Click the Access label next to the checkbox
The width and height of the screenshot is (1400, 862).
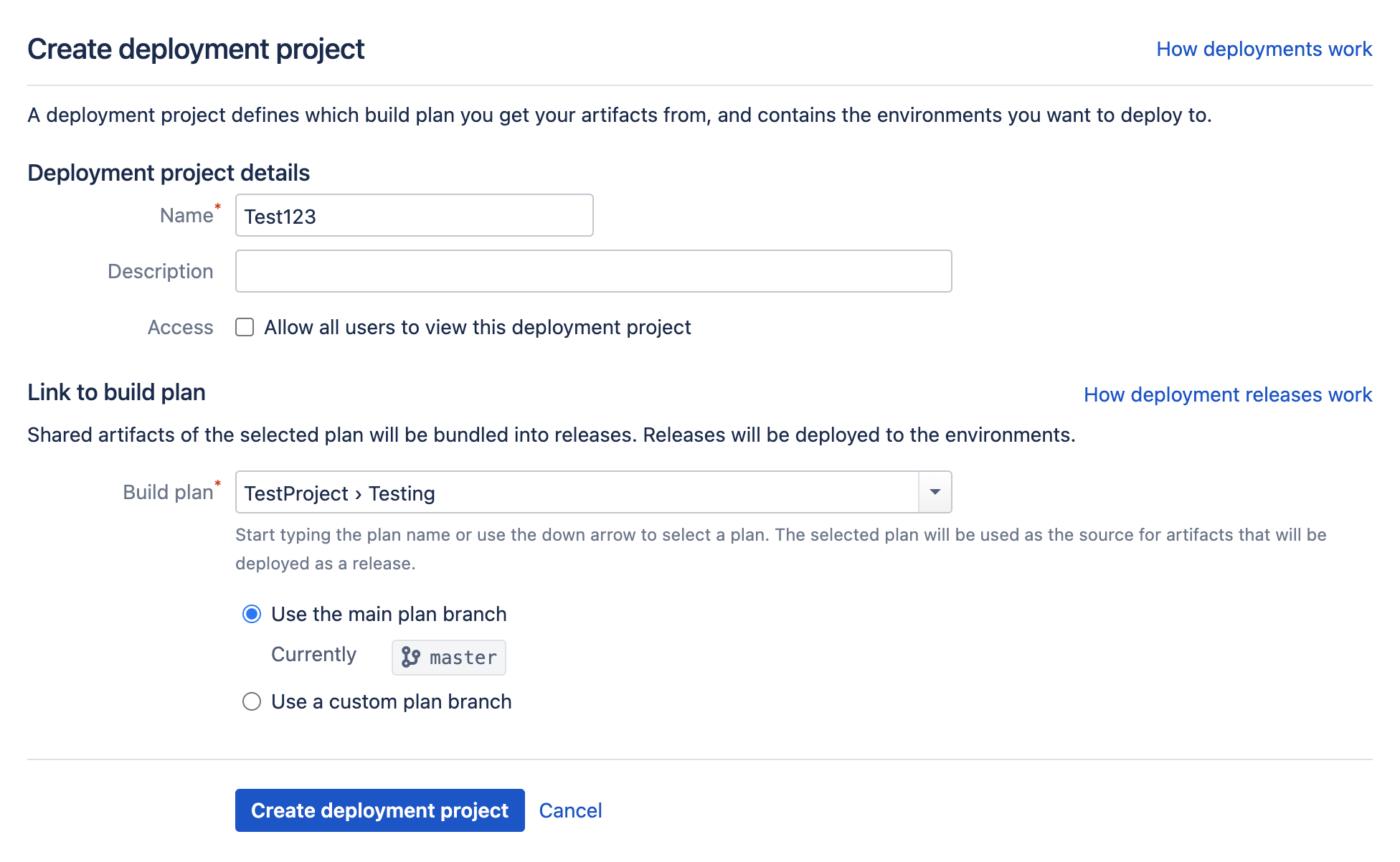coord(180,327)
